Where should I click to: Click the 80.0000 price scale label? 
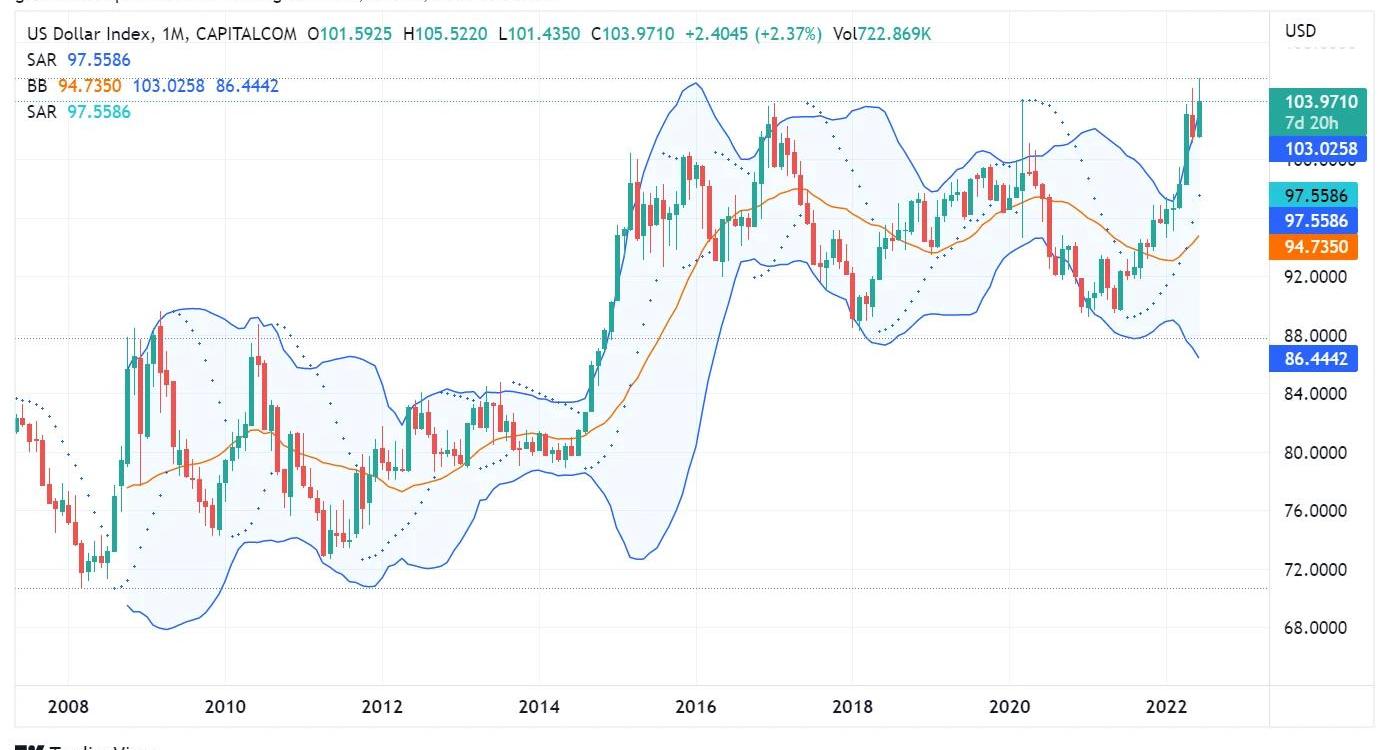[1316, 452]
